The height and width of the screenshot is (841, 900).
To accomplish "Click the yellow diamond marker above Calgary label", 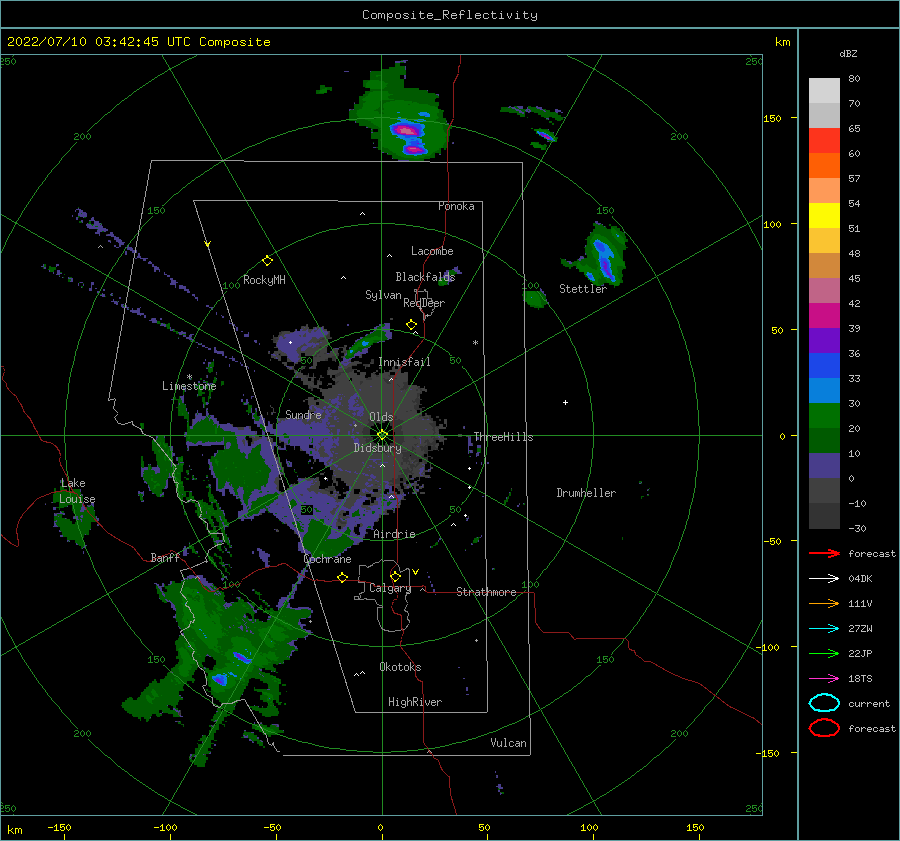I will (395, 576).
